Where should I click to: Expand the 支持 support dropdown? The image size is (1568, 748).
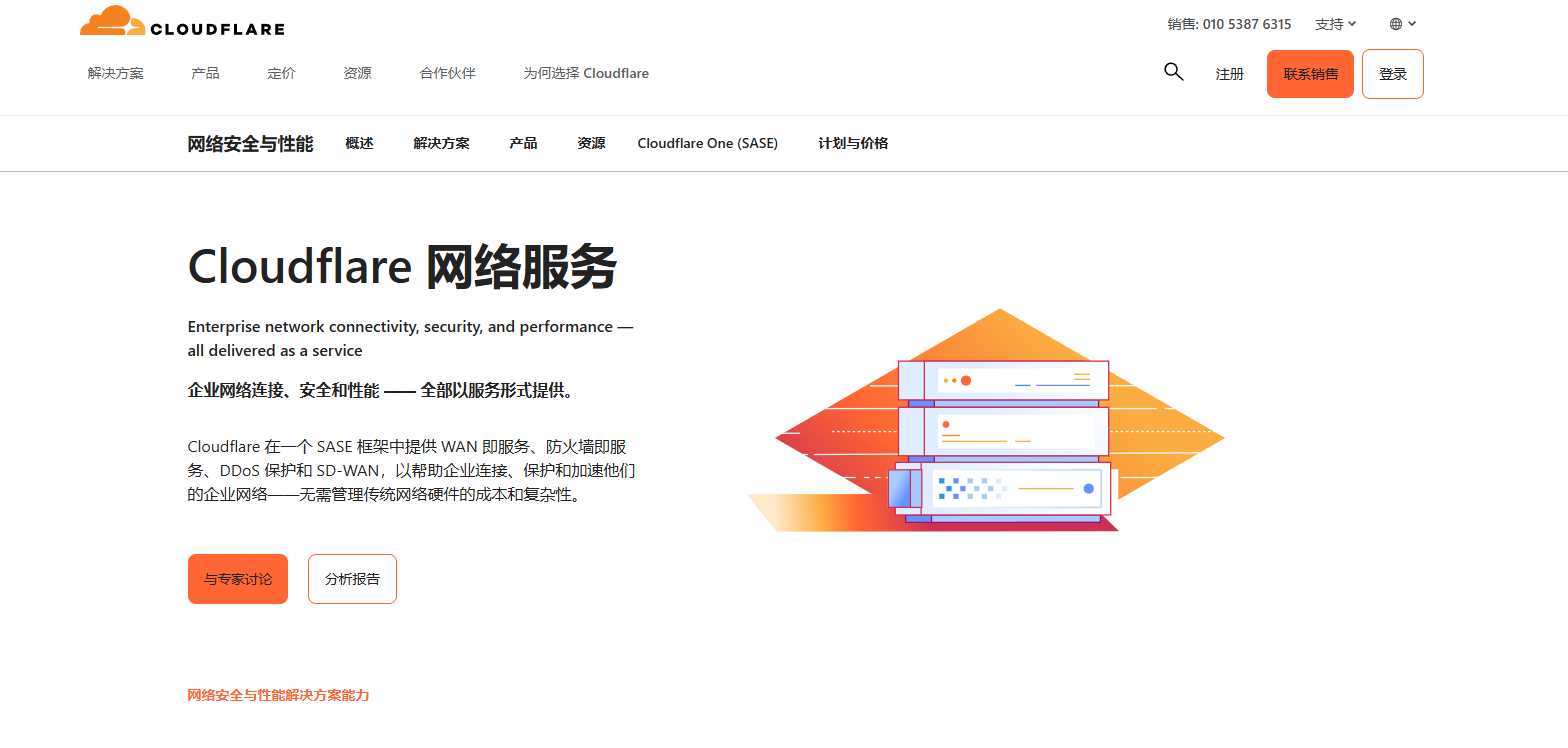point(1336,24)
